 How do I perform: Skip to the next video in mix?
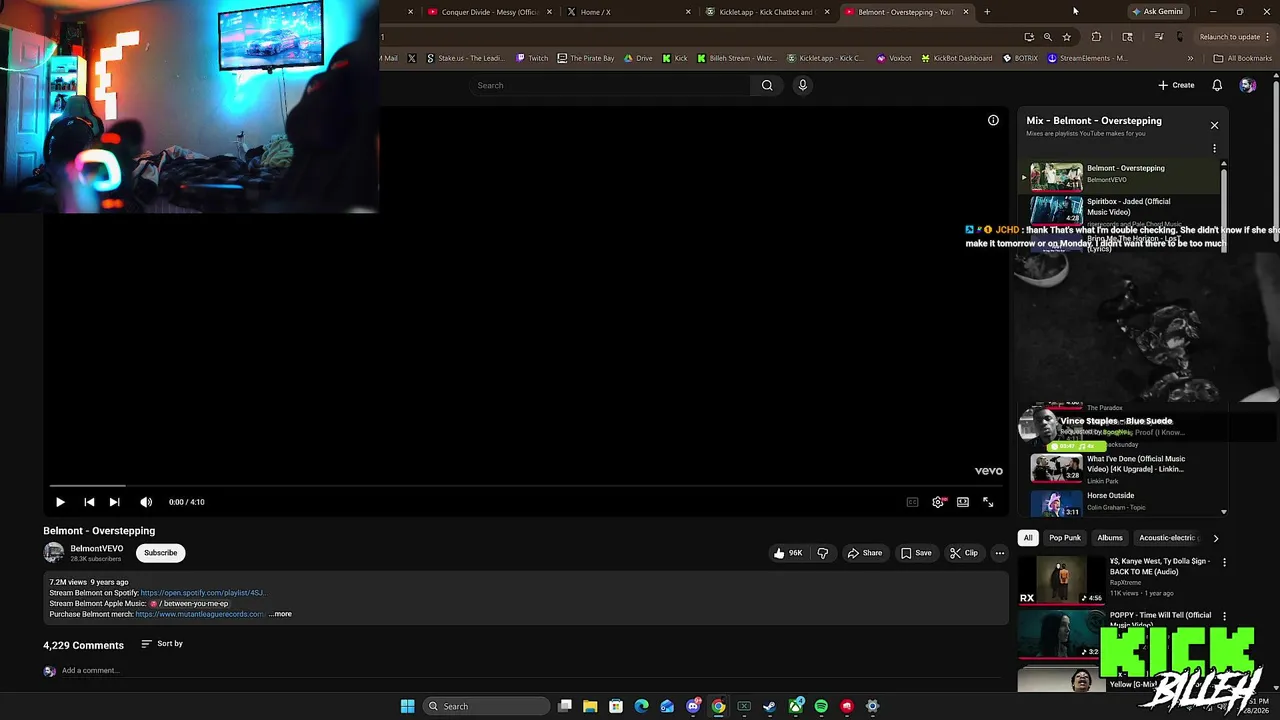(x=114, y=502)
